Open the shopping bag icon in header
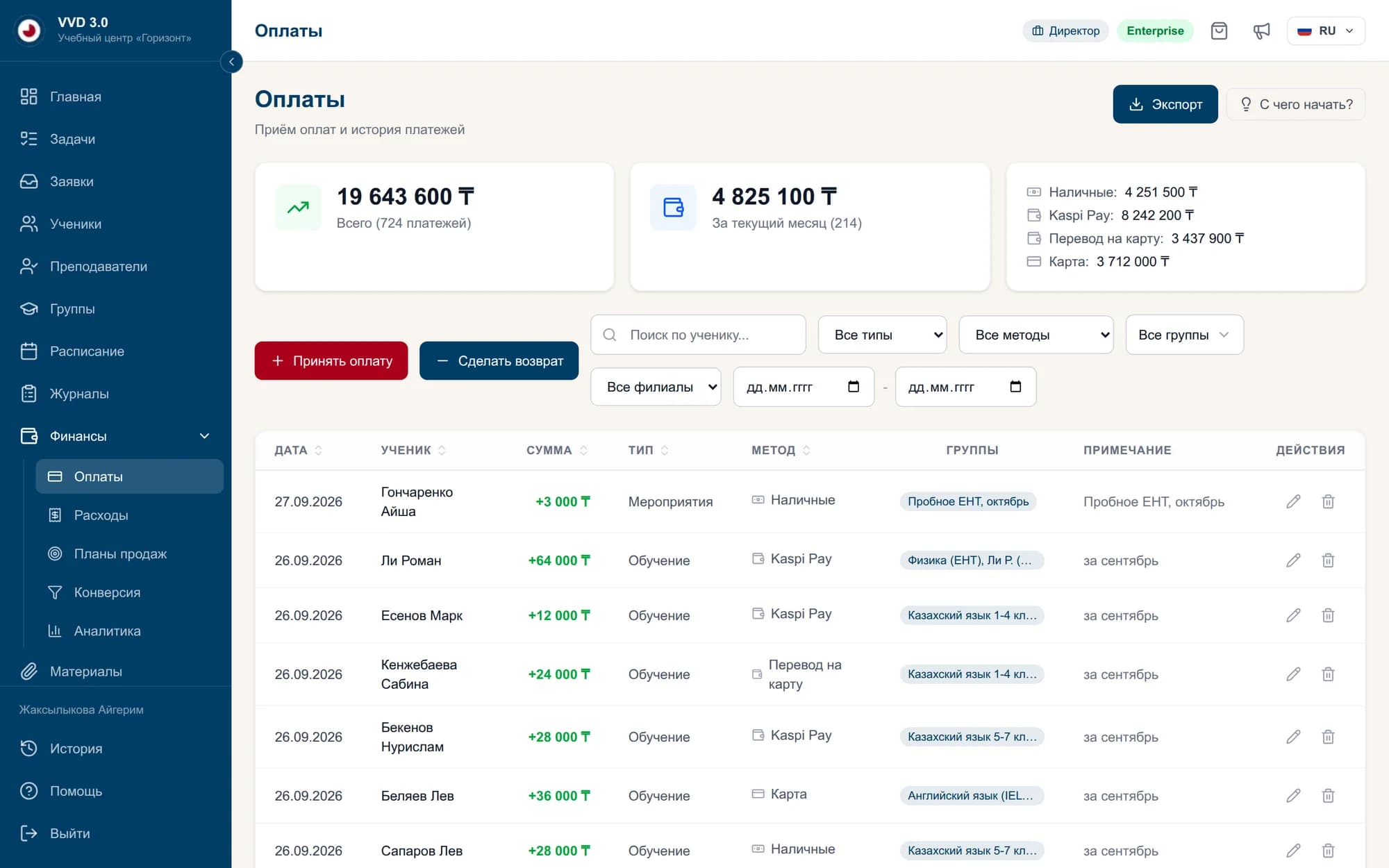 pyautogui.click(x=1219, y=31)
